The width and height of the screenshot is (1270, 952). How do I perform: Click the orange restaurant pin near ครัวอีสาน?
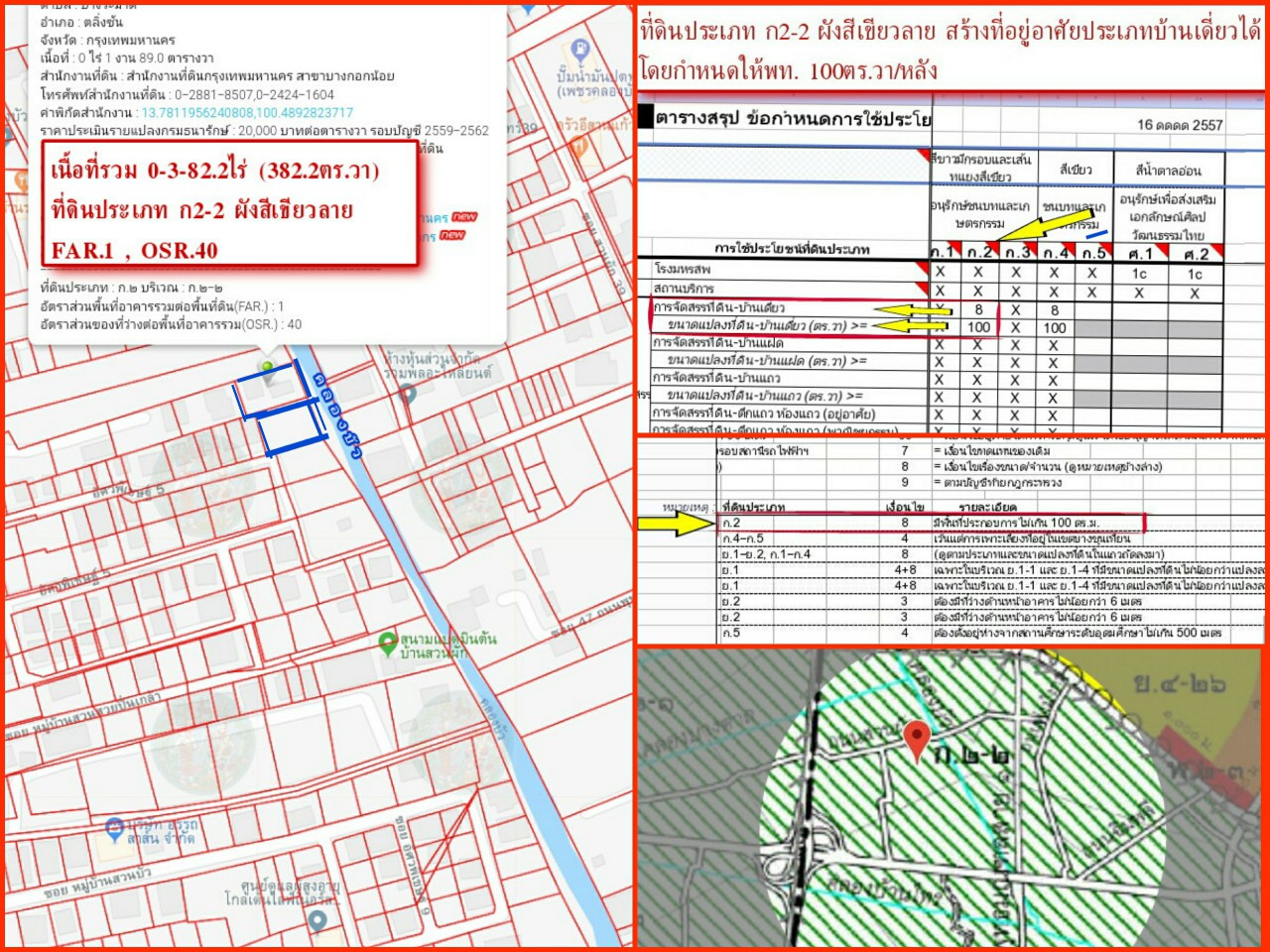580,148
